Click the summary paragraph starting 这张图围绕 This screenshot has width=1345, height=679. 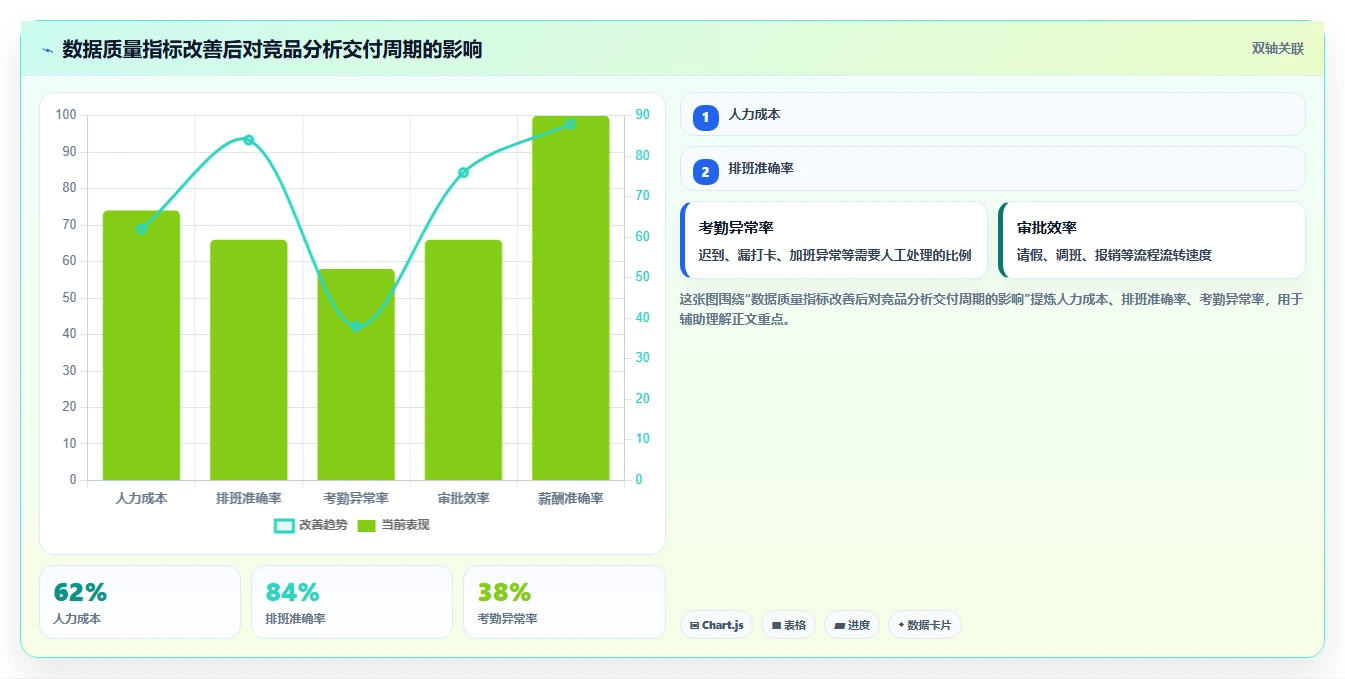(992, 310)
